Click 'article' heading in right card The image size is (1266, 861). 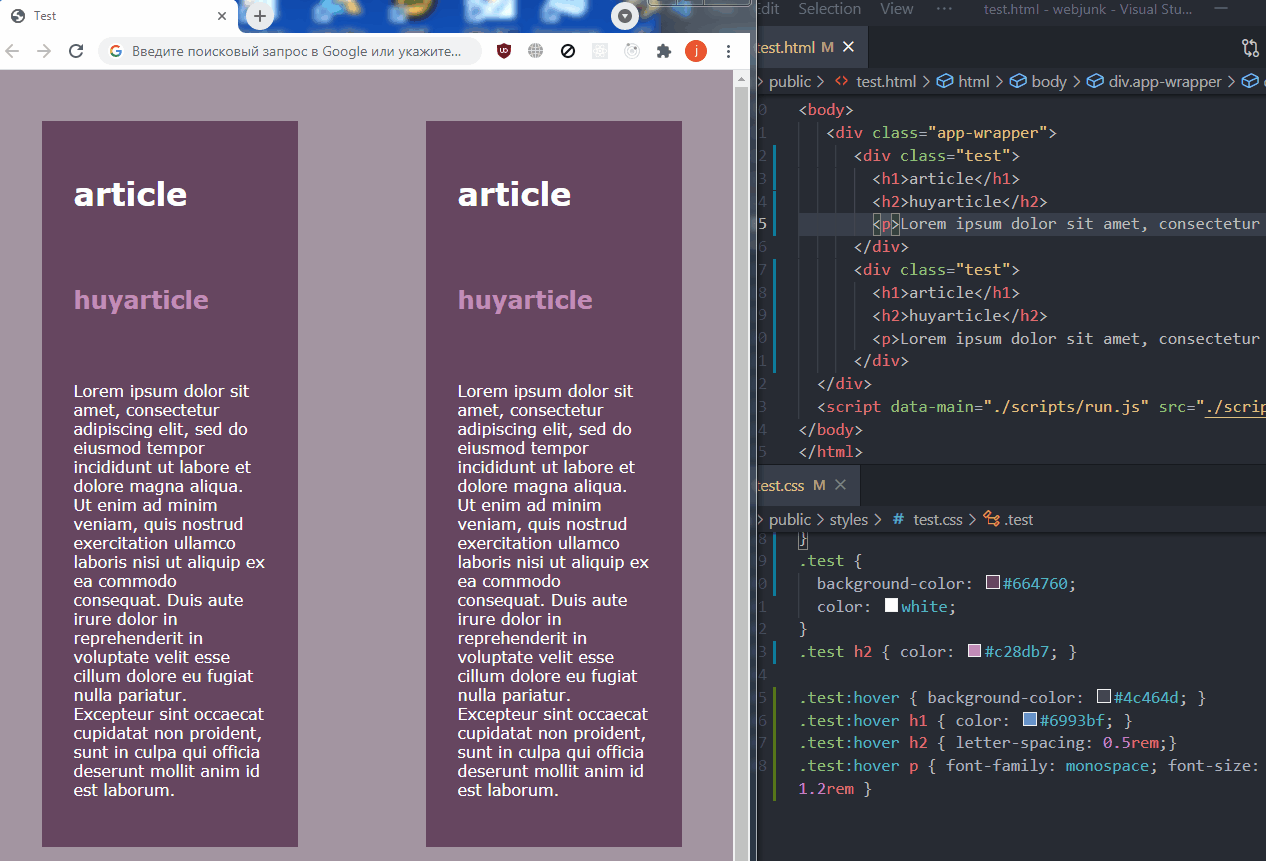coord(514,194)
